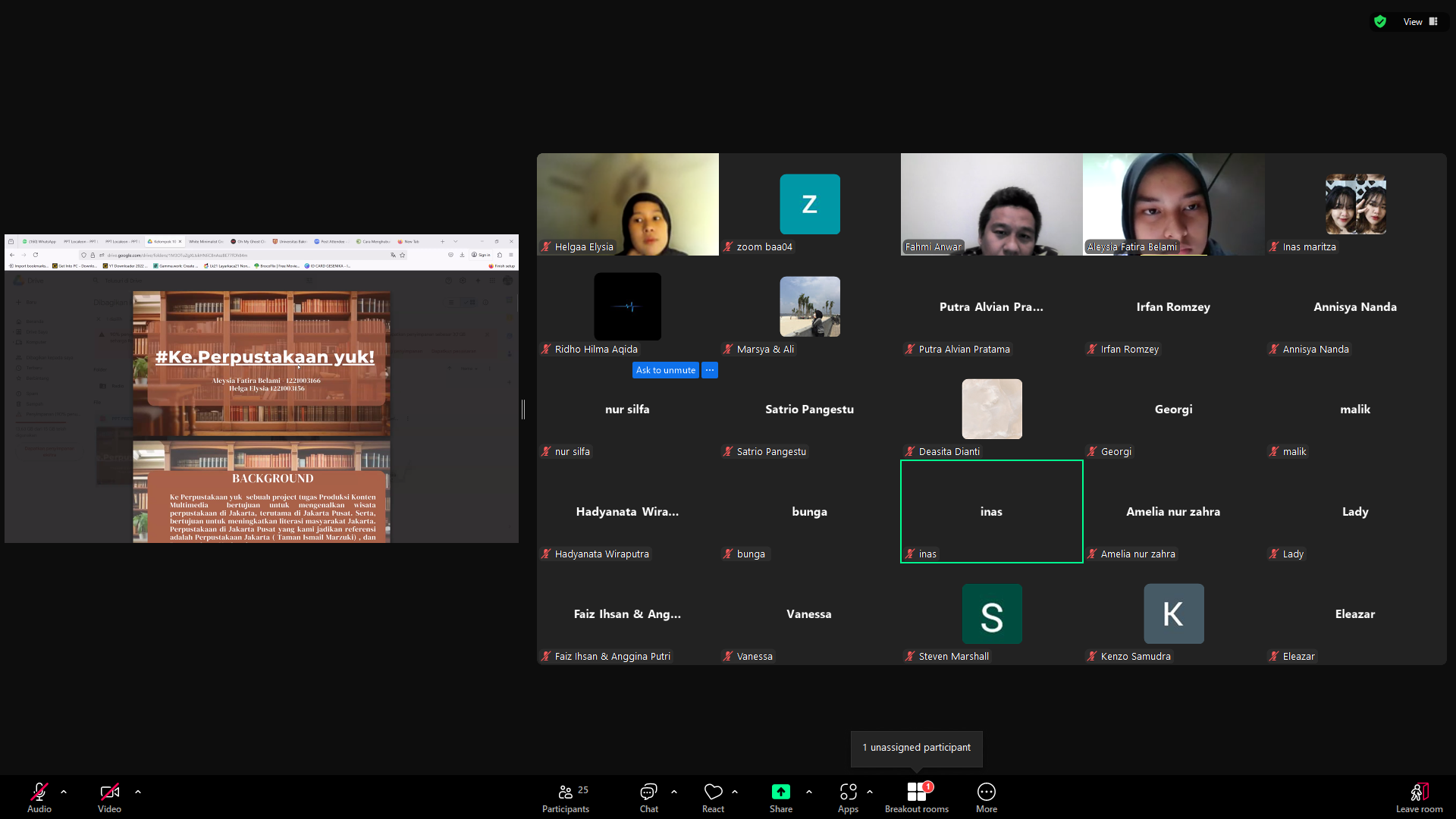This screenshot has height=819, width=1456.
Task: Click muted mic icon beside Hadyanata Wiraputra
Action: tap(546, 554)
